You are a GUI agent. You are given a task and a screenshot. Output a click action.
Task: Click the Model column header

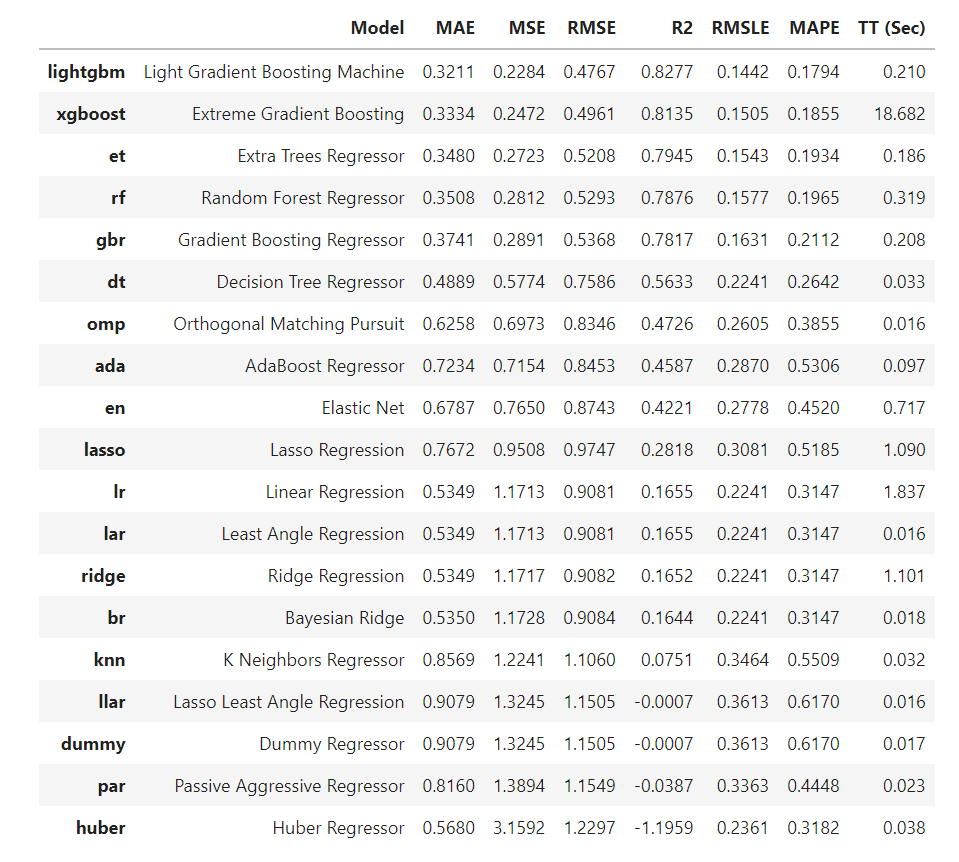[377, 28]
